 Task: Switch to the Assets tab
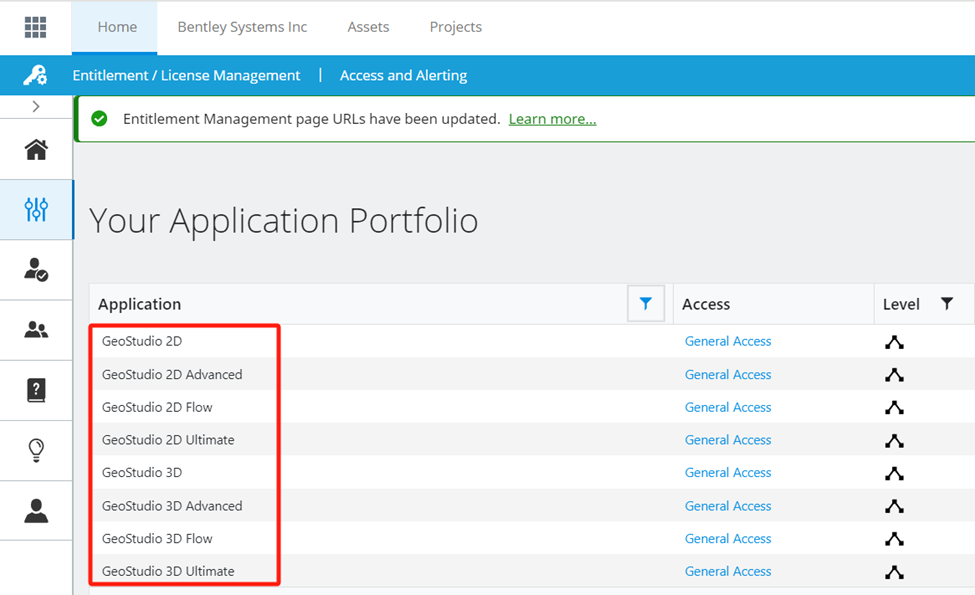pyautogui.click(x=368, y=27)
